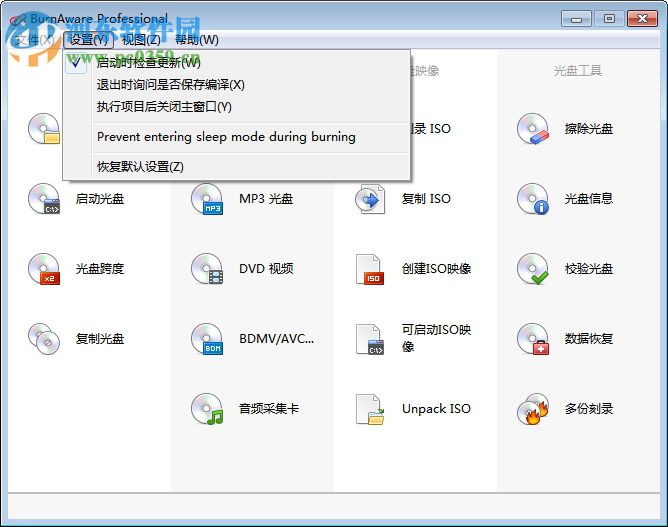This screenshot has height=527, width=668.
Task: Minimize the BurnAware Professional window
Action: 576,19
